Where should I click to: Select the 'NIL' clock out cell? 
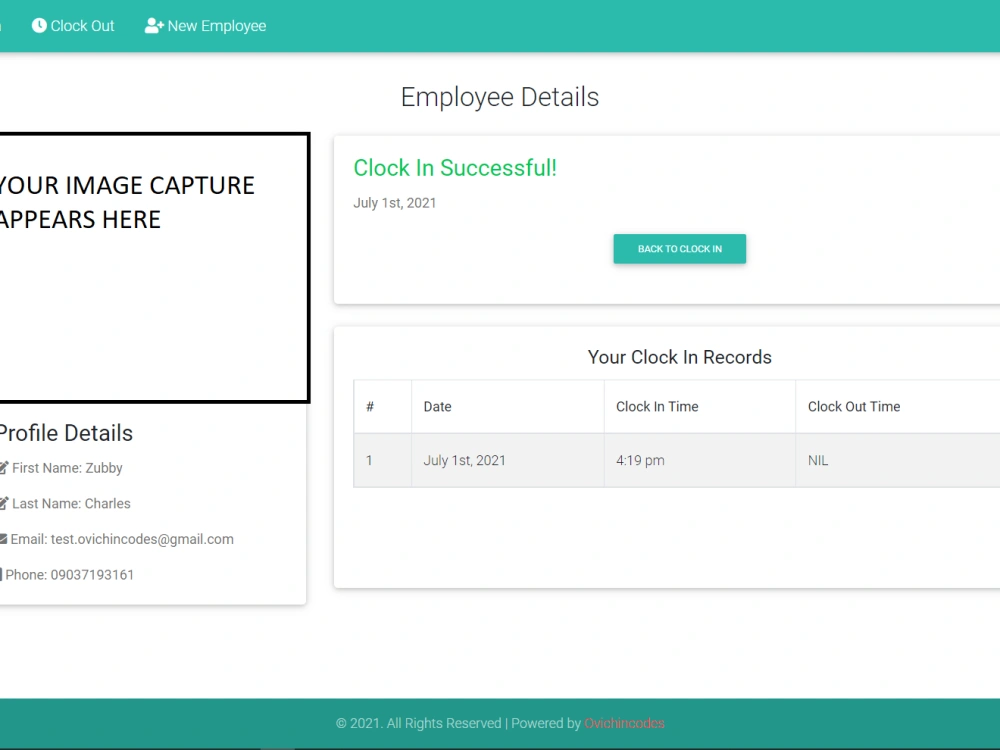click(897, 460)
